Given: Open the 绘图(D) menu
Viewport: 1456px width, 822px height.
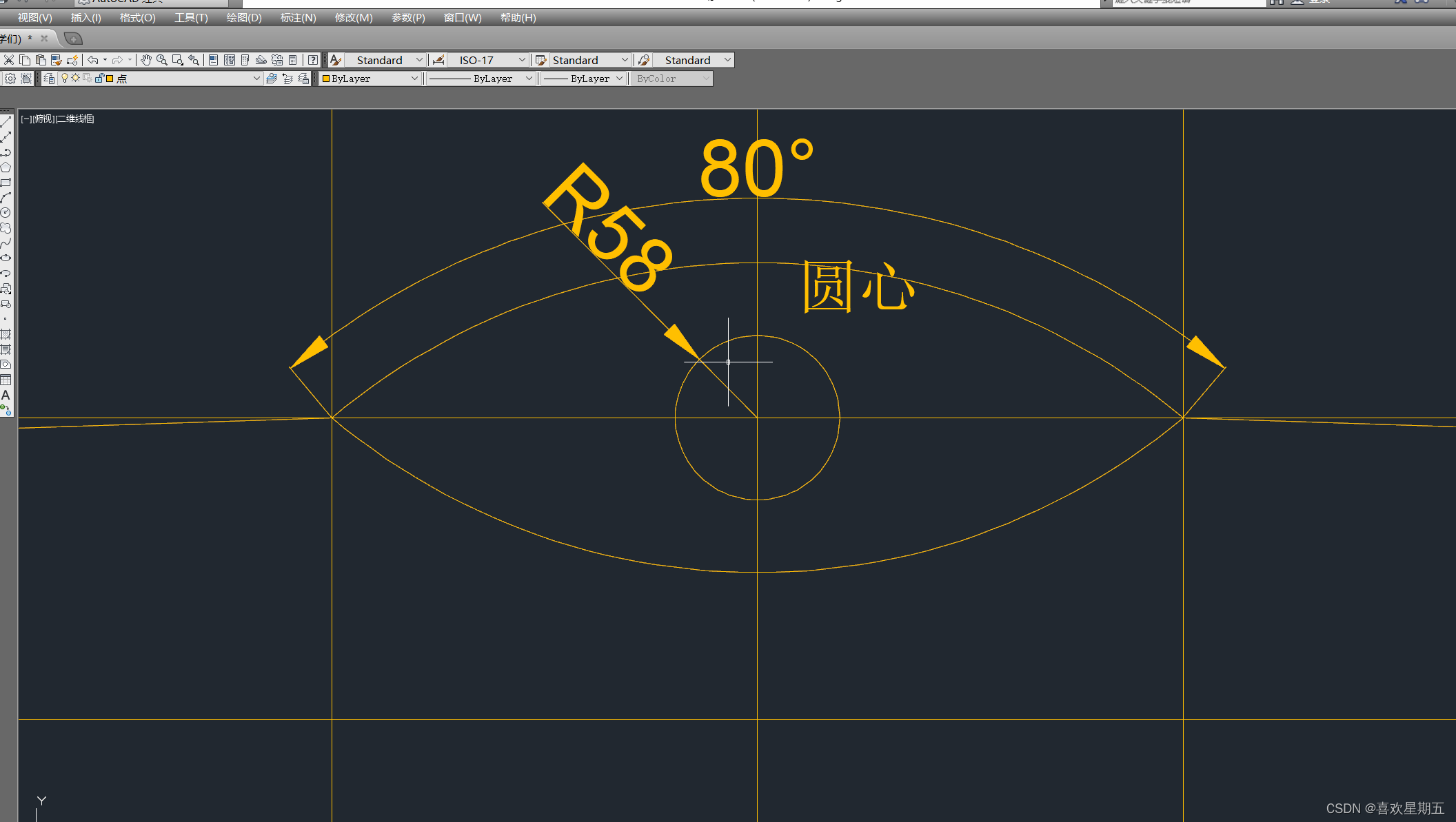Looking at the screenshot, I should tap(244, 18).
